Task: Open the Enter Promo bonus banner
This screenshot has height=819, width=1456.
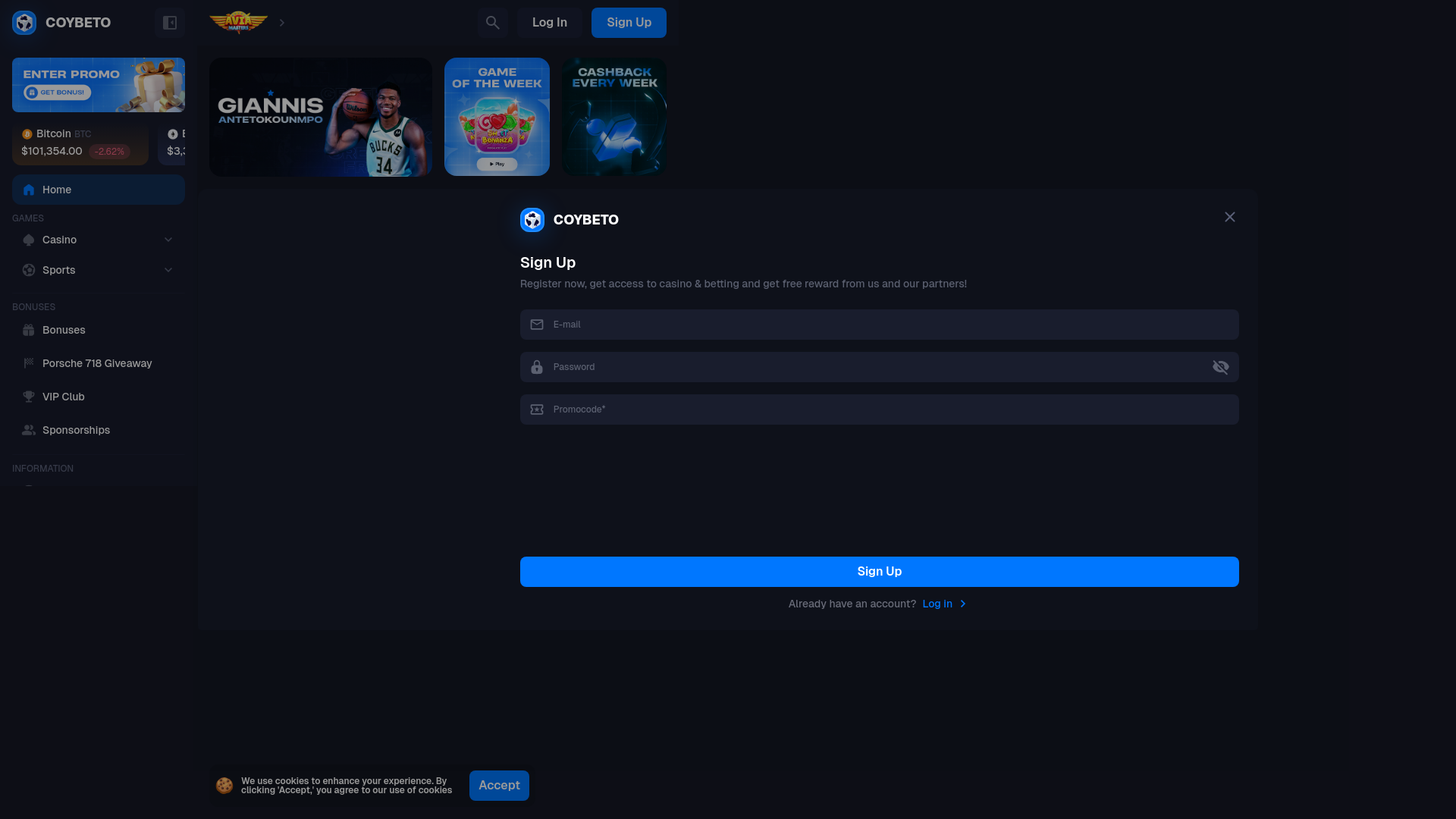Action: (x=99, y=85)
